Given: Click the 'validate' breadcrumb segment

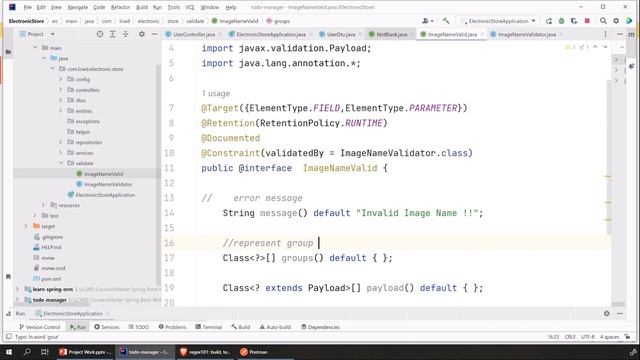Looking at the screenshot, I should point(195,21).
